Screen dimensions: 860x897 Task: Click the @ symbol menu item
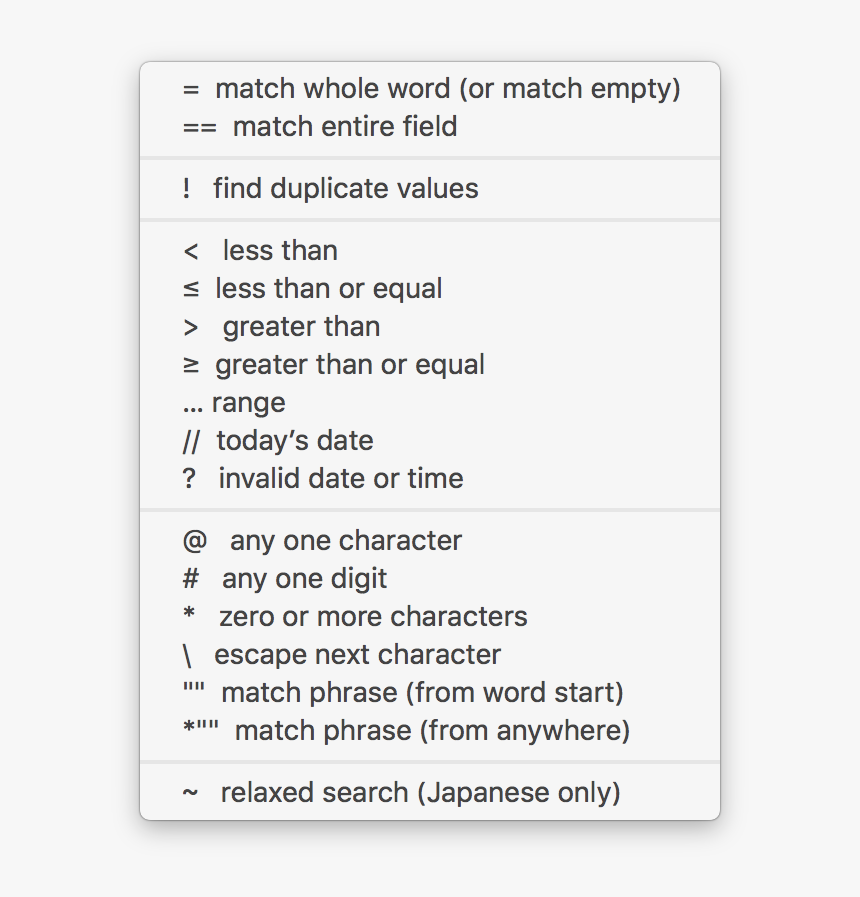tap(195, 541)
